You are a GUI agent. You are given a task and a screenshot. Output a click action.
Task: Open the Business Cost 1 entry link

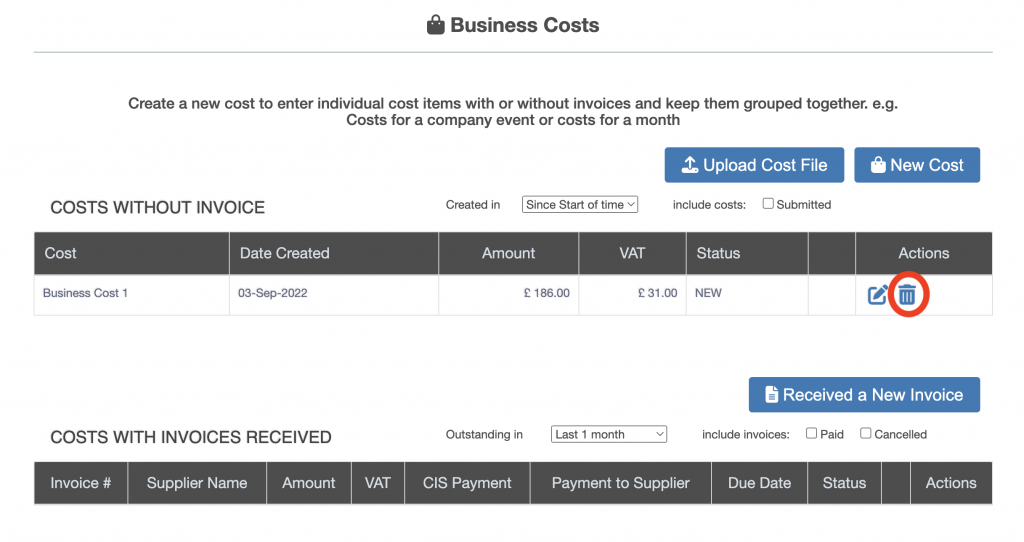(x=85, y=293)
